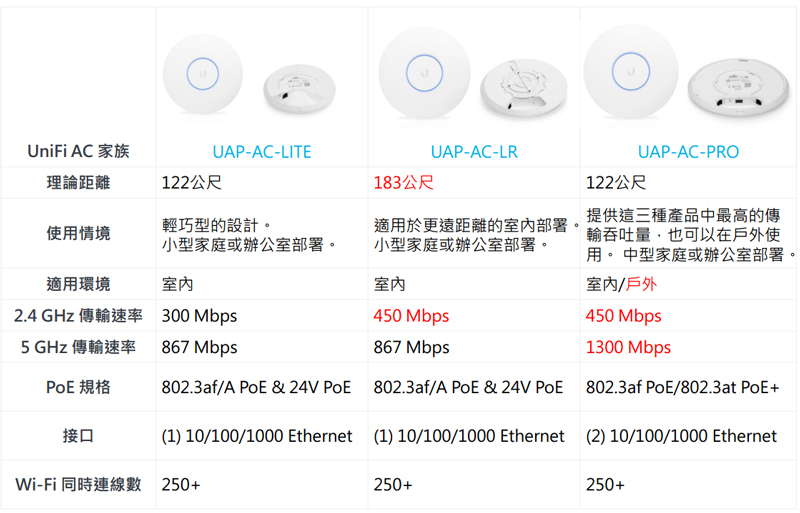Select the Wi-Fi 同時連線數 row label
Viewport: 800px width, 513px height.
(78, 484)
